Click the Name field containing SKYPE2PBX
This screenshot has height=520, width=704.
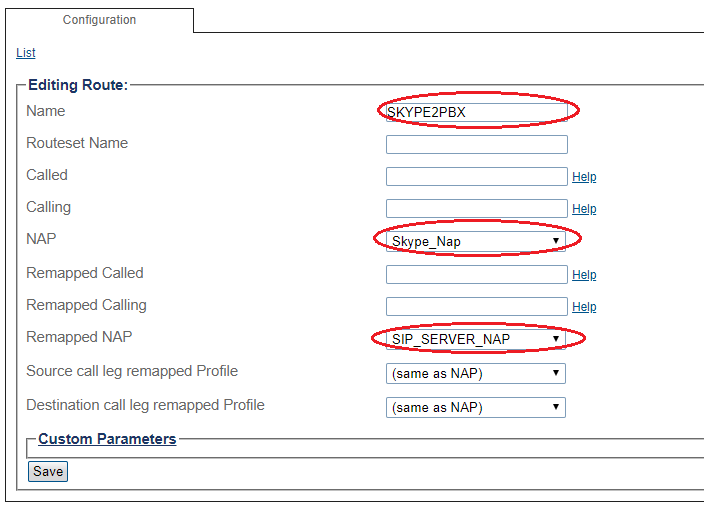(x=476, y=112)
